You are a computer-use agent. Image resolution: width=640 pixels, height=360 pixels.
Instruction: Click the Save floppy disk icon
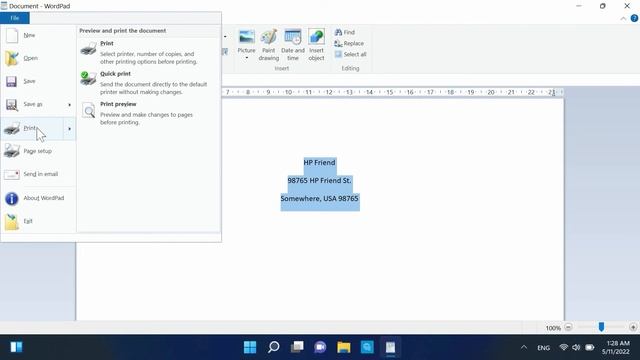click(11, 82)
